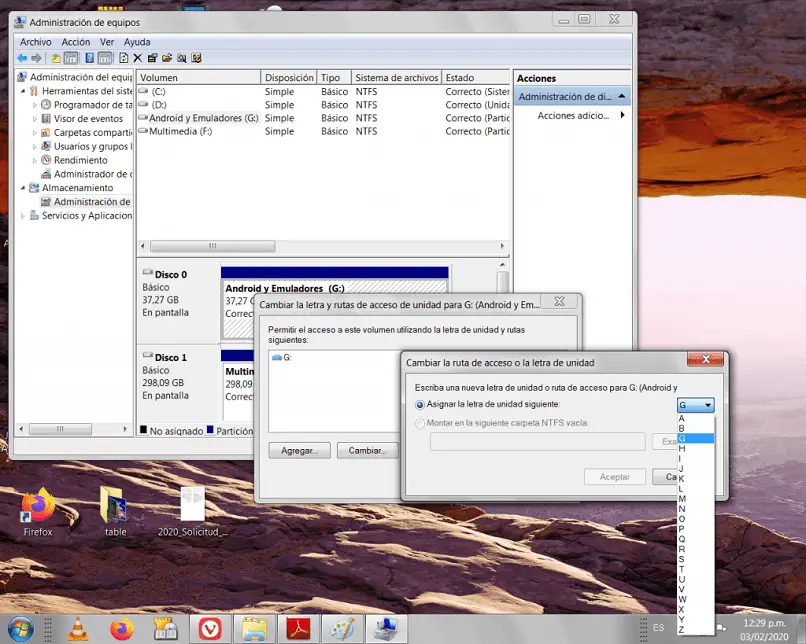Open VLC from the taskbar
Viewport: 806px width, 644px height.
(77, 628)
